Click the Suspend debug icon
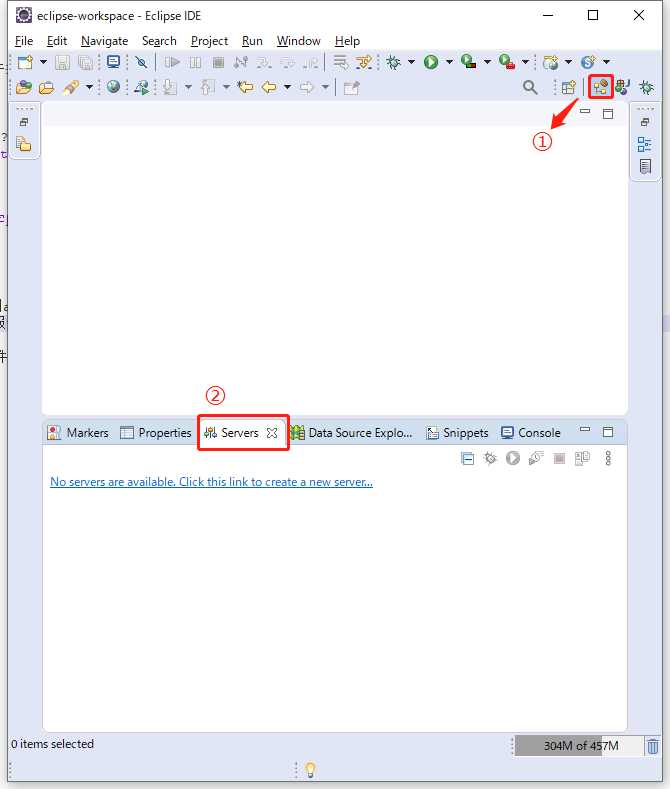 (195, 62)
